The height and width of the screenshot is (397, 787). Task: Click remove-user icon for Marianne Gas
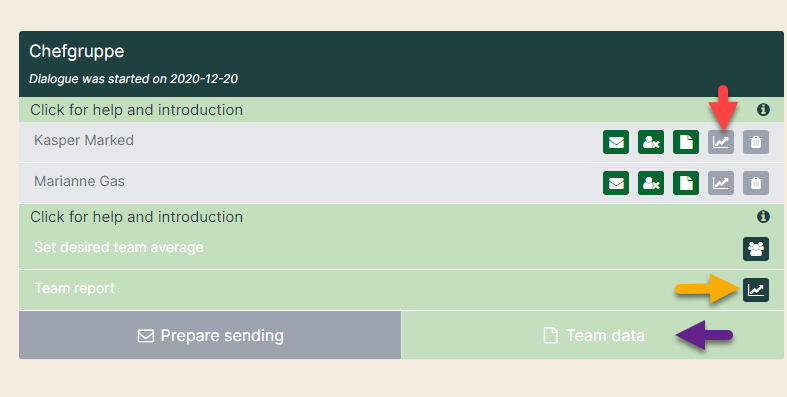click(x=651, y=183)
